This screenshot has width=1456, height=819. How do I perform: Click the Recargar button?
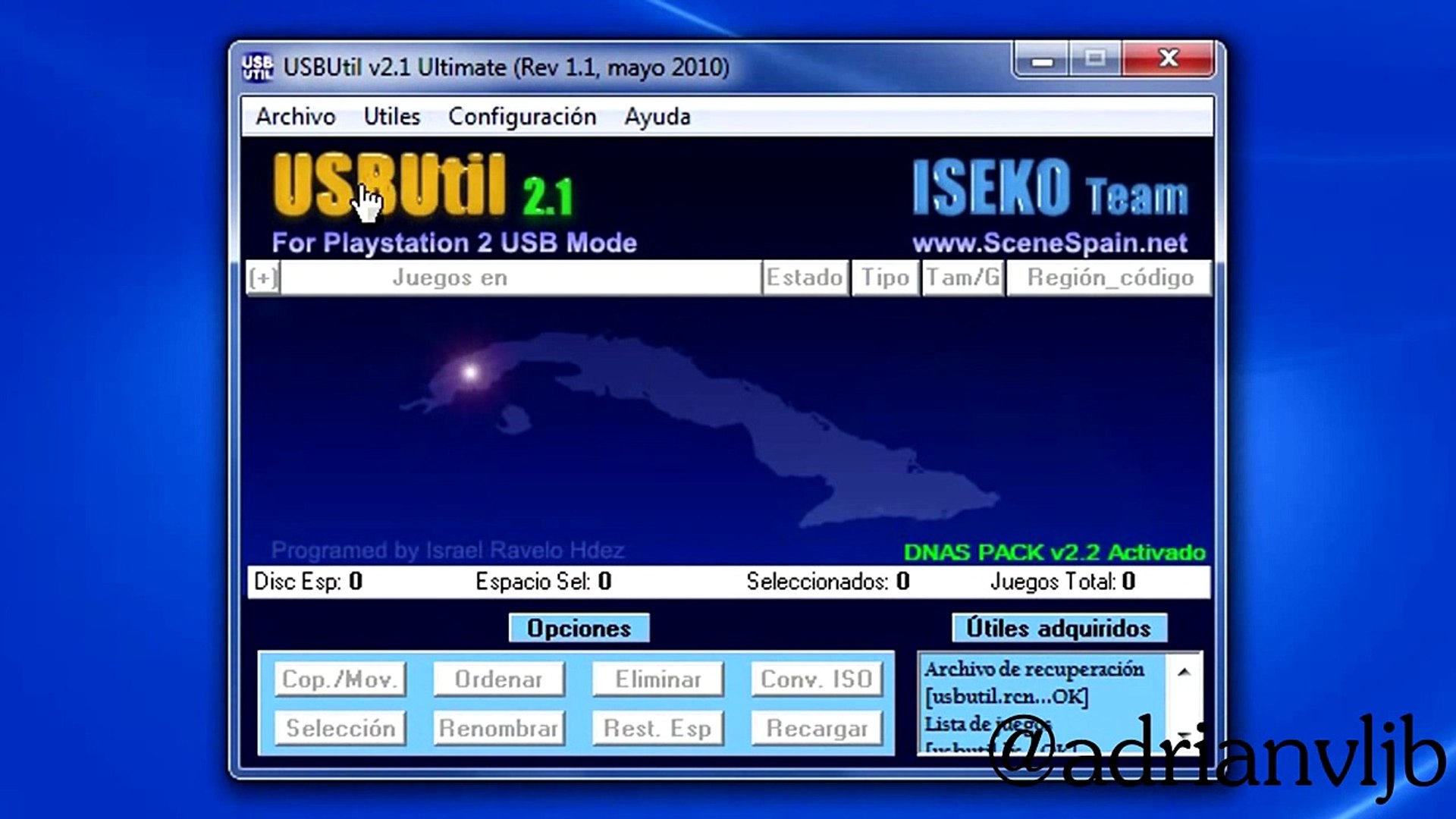tap(817, 728)
